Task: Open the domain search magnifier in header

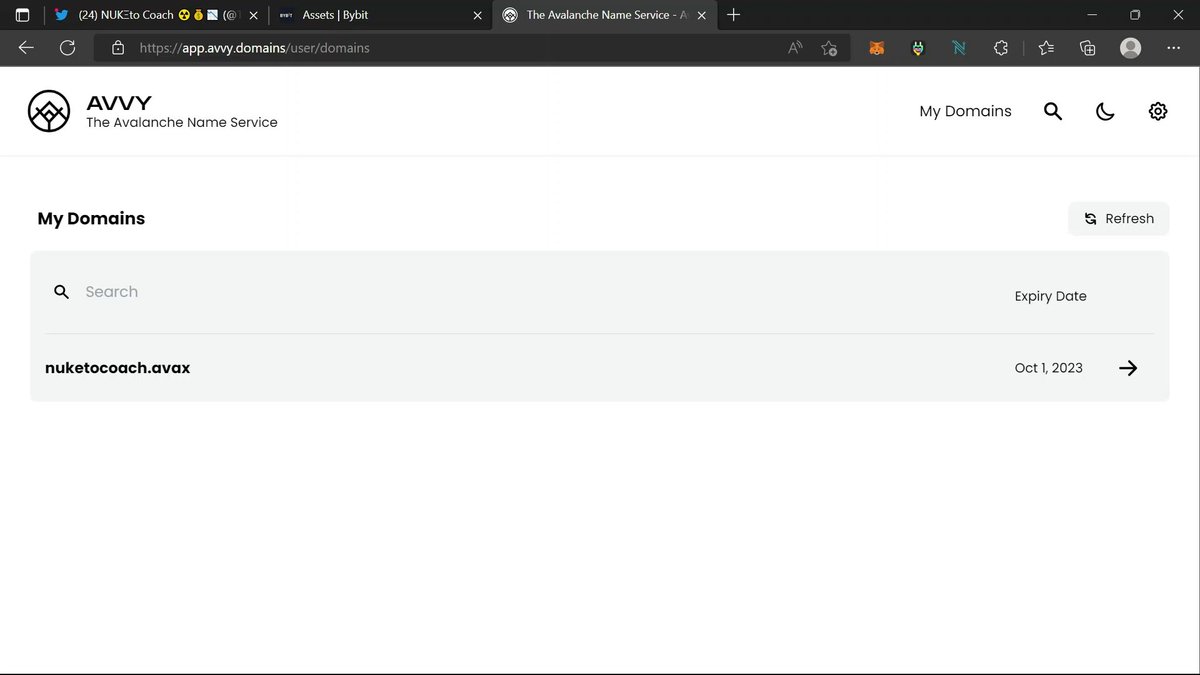Action: 1053,111
